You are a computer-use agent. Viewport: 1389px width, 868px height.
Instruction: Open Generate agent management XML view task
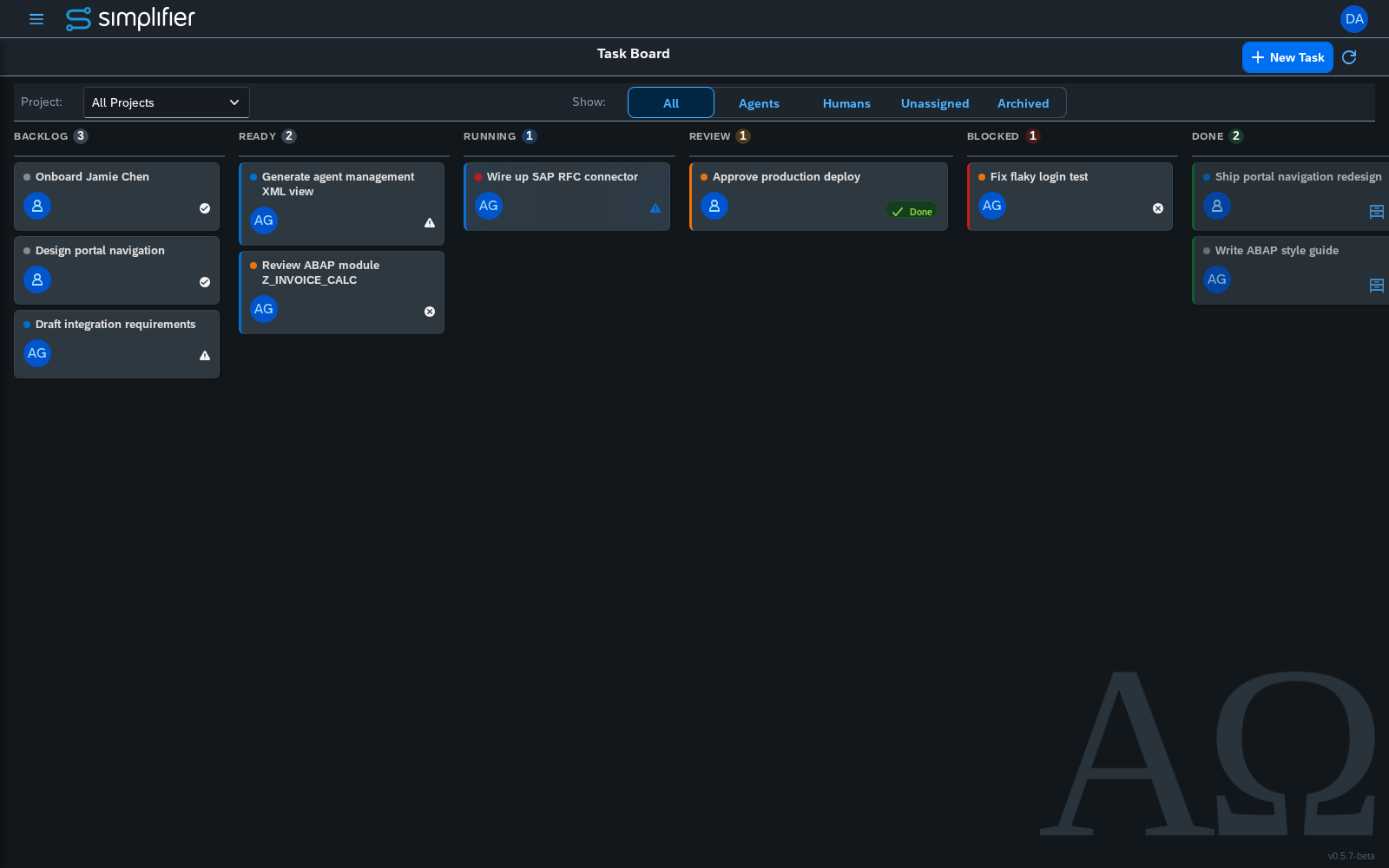pos(341,204)
